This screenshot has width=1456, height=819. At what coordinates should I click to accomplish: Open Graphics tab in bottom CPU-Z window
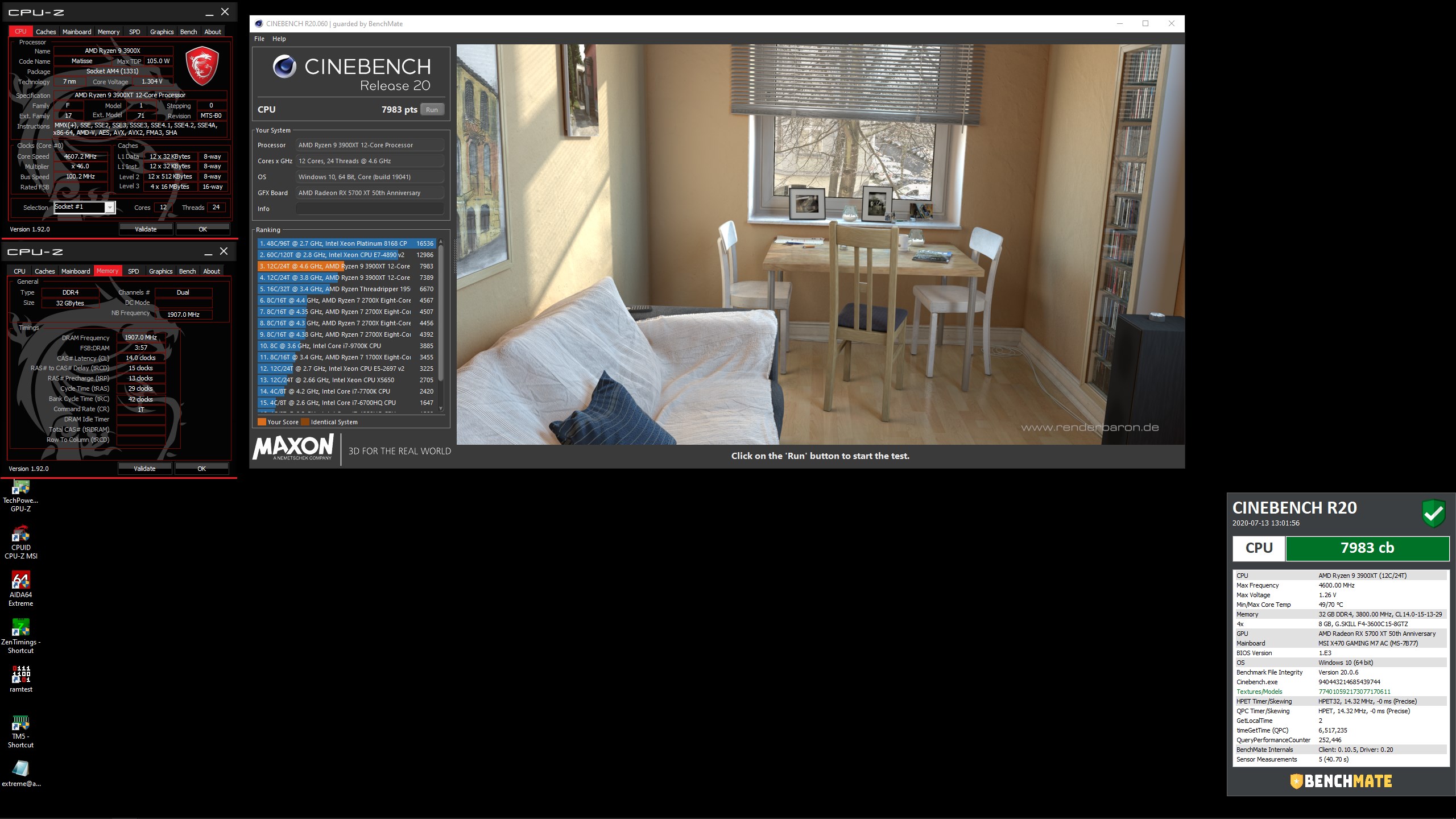pyautogui.click(x=161, y=271)
